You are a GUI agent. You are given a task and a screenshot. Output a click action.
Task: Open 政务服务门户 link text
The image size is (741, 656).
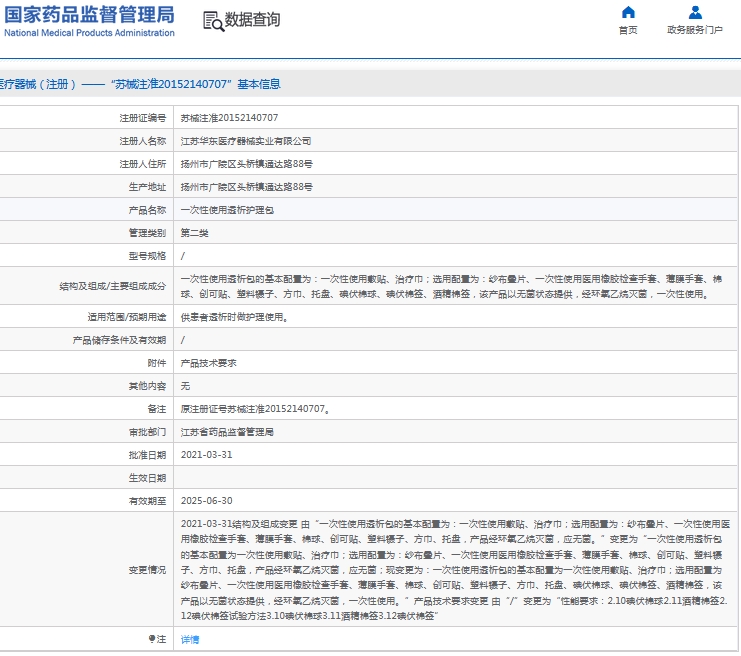[695, 30]
